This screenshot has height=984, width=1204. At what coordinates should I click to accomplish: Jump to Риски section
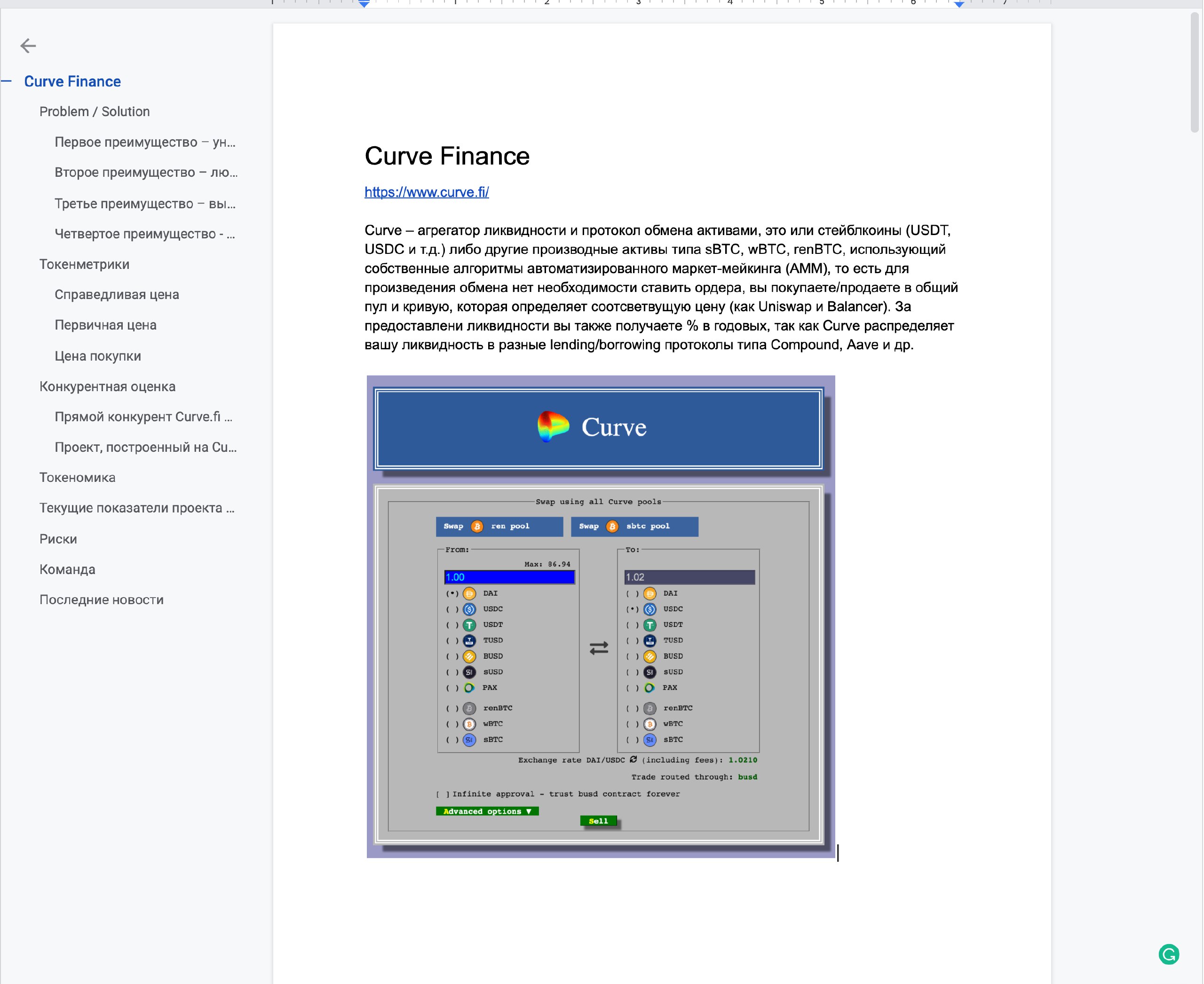(x=58, y=539)
